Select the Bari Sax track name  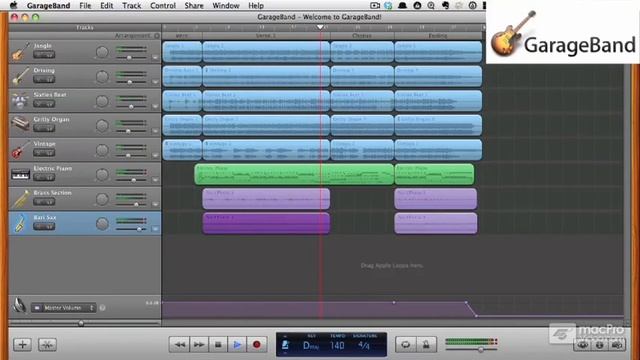point(45,218)
